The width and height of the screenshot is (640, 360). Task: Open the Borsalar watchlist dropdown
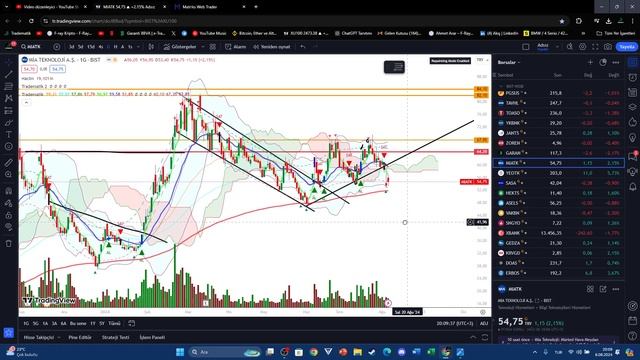(x=509, y=62)
